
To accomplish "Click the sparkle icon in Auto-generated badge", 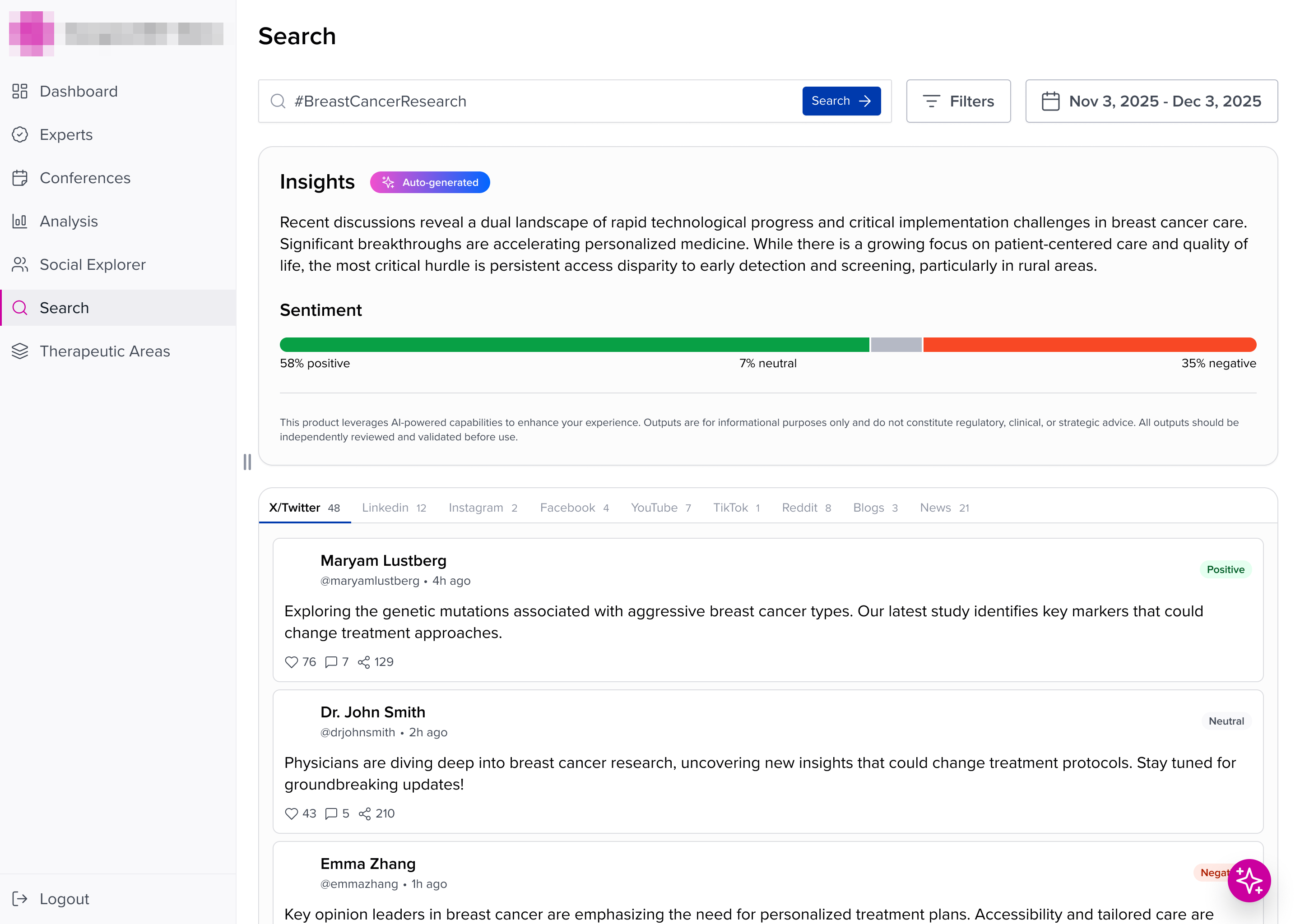I will click(x=388, y=182).
